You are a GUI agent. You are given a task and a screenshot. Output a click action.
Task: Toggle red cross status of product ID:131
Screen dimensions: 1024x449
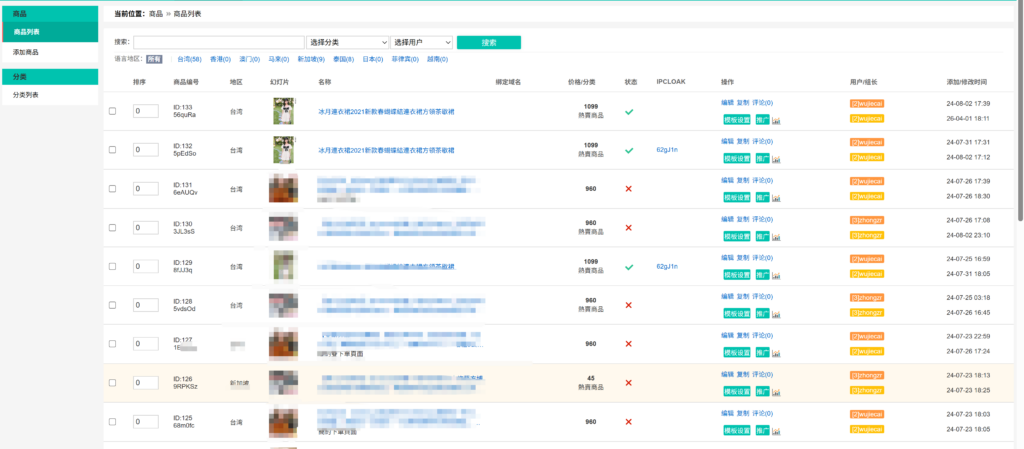pos(629,189)
